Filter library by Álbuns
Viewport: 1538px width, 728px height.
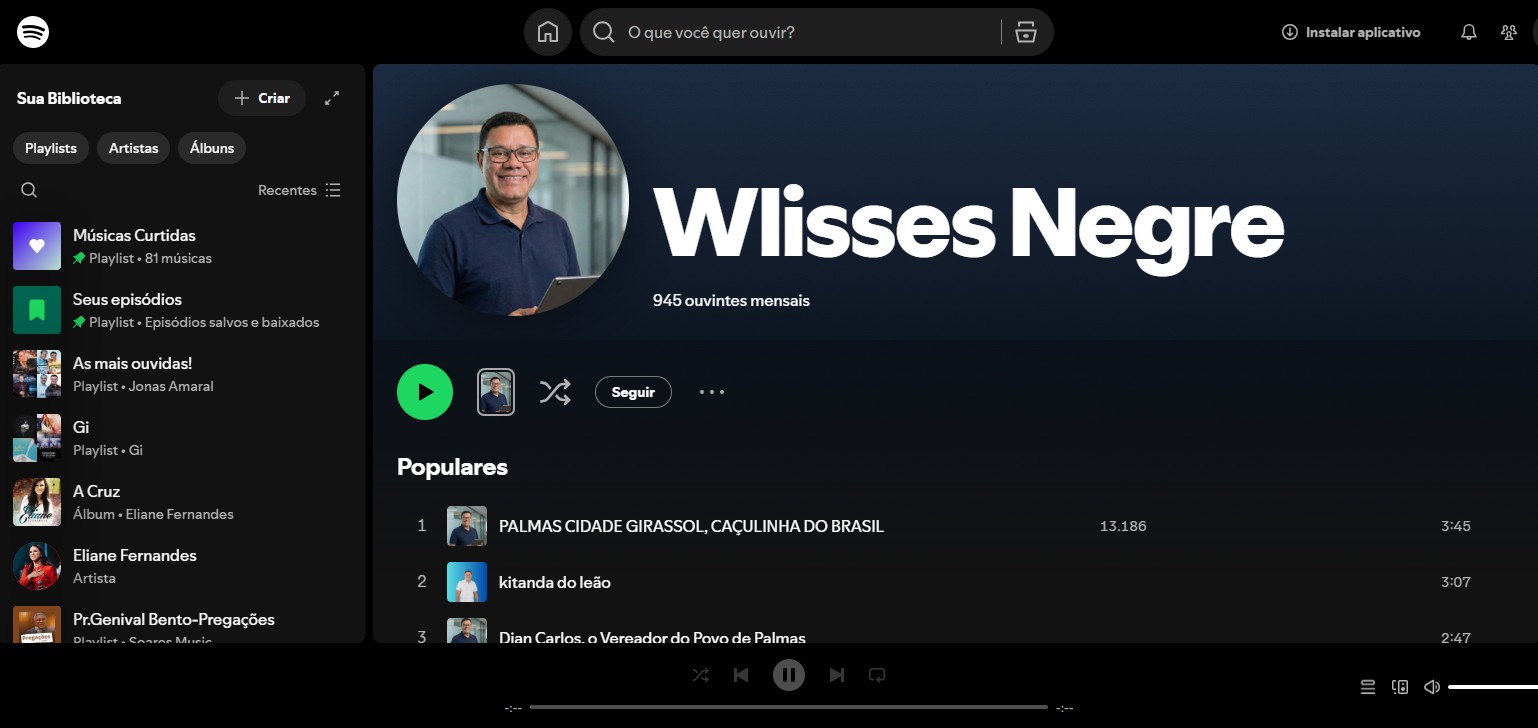212,148
